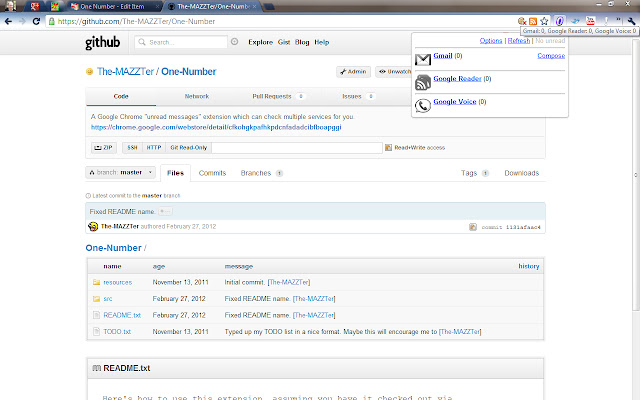Click the Admin button
This screenshot has height=400, width=640.
(353, 71)
